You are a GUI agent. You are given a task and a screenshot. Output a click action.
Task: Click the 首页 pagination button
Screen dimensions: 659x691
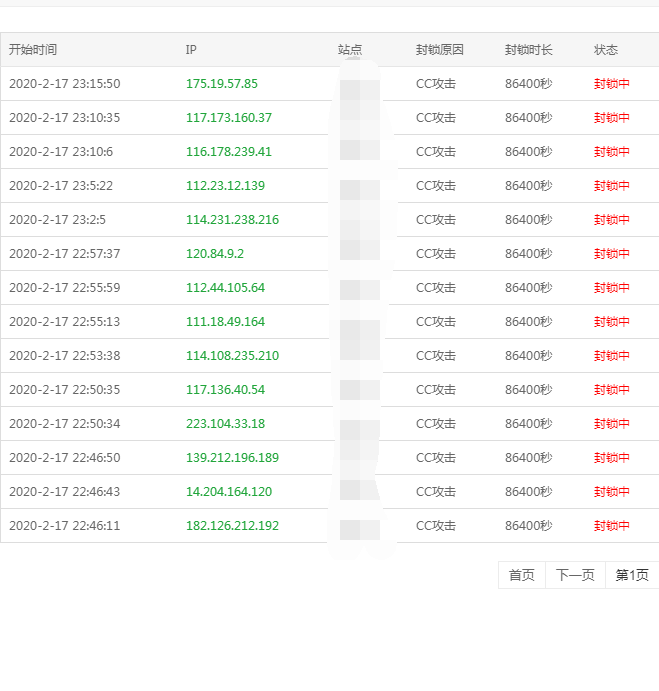(521, 575)
